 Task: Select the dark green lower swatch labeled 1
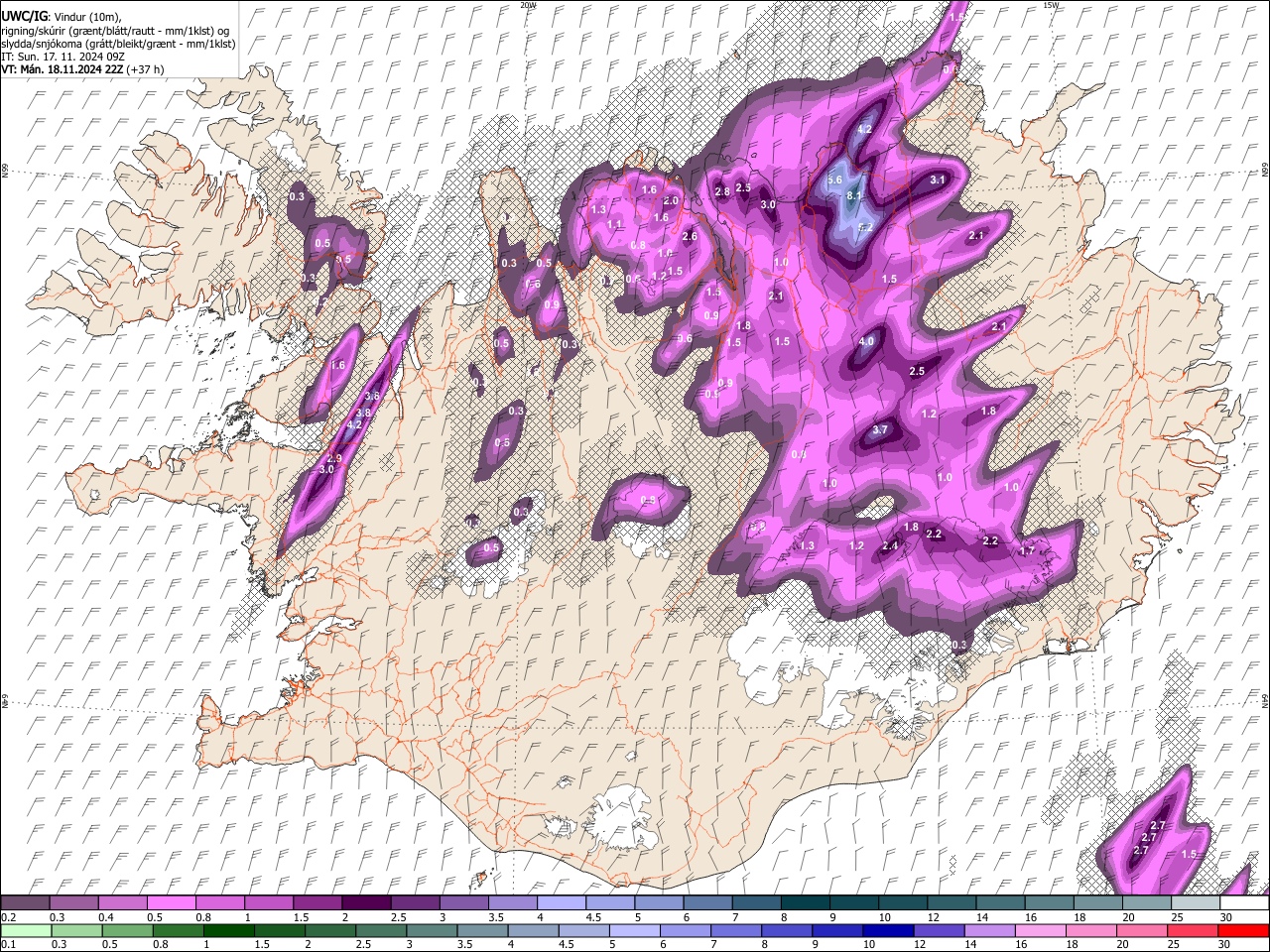[229, 930]
